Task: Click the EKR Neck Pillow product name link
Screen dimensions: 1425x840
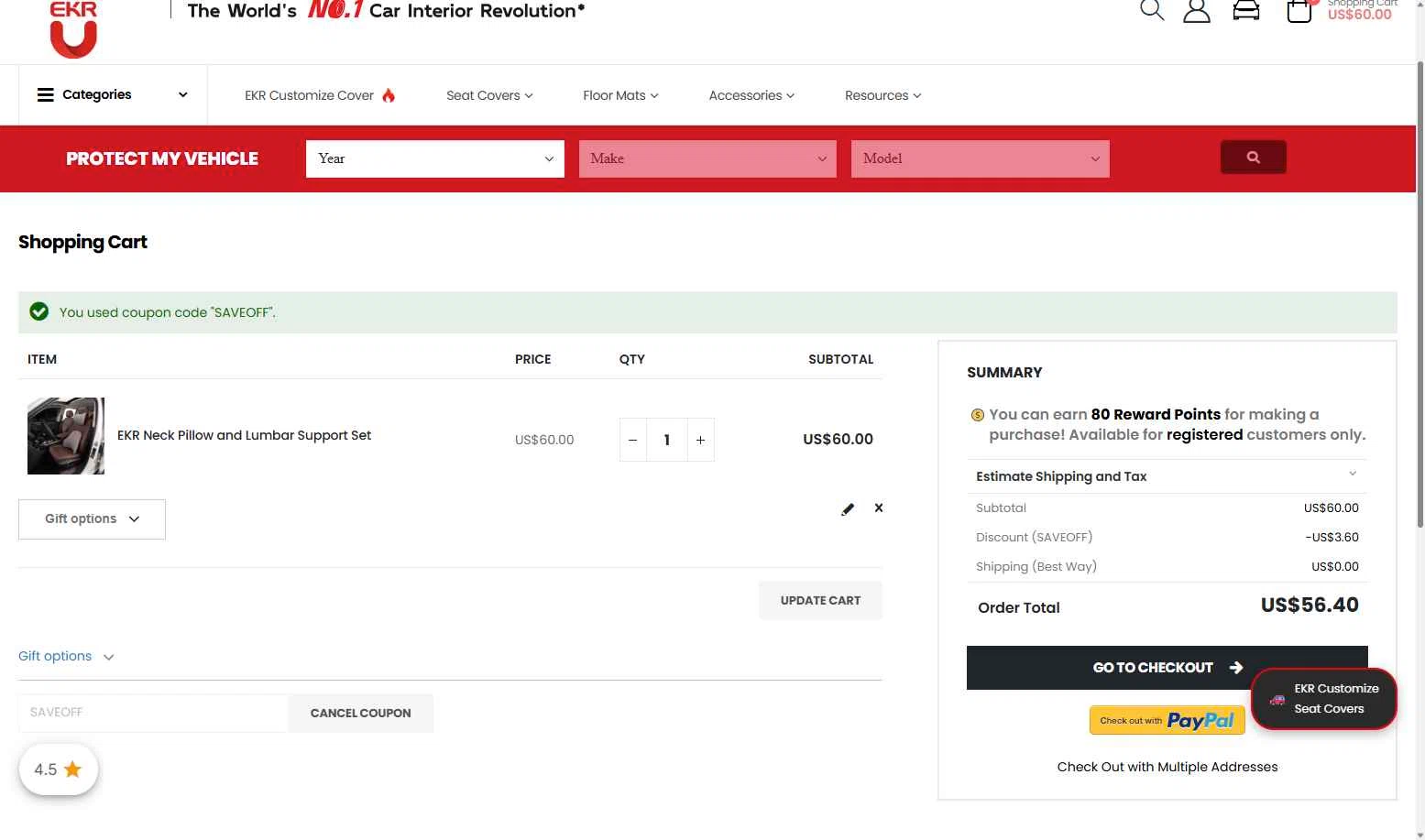Action: 244,435
